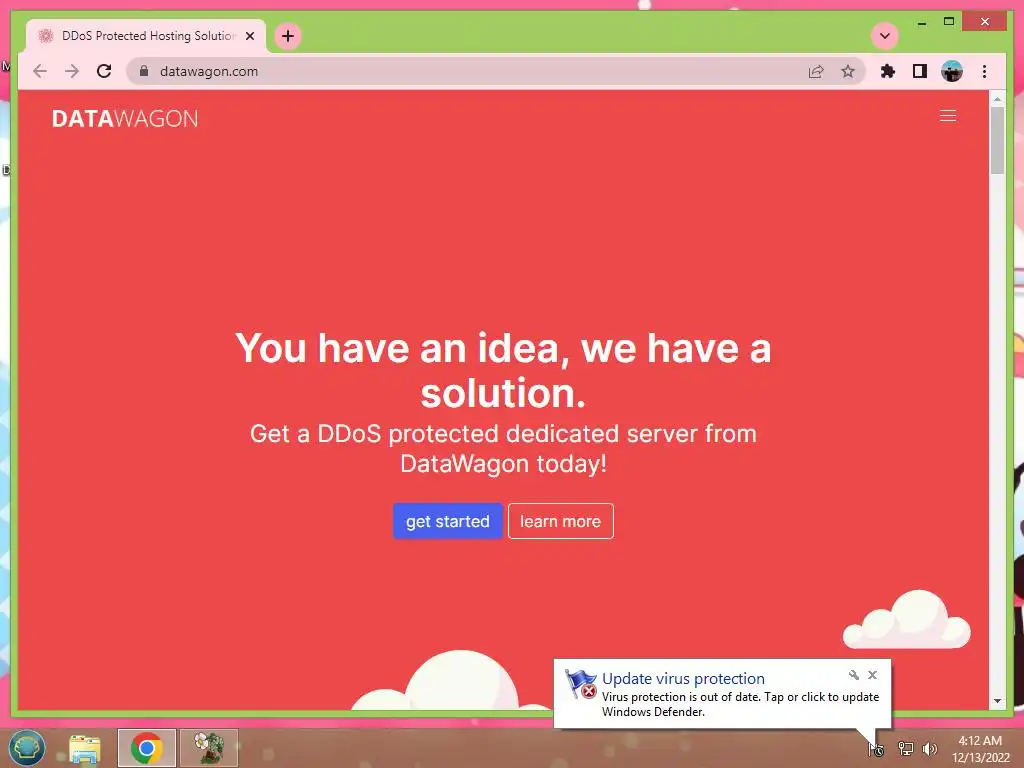Click the learn more button
The image size is (1024, 768).
(560, 521)
